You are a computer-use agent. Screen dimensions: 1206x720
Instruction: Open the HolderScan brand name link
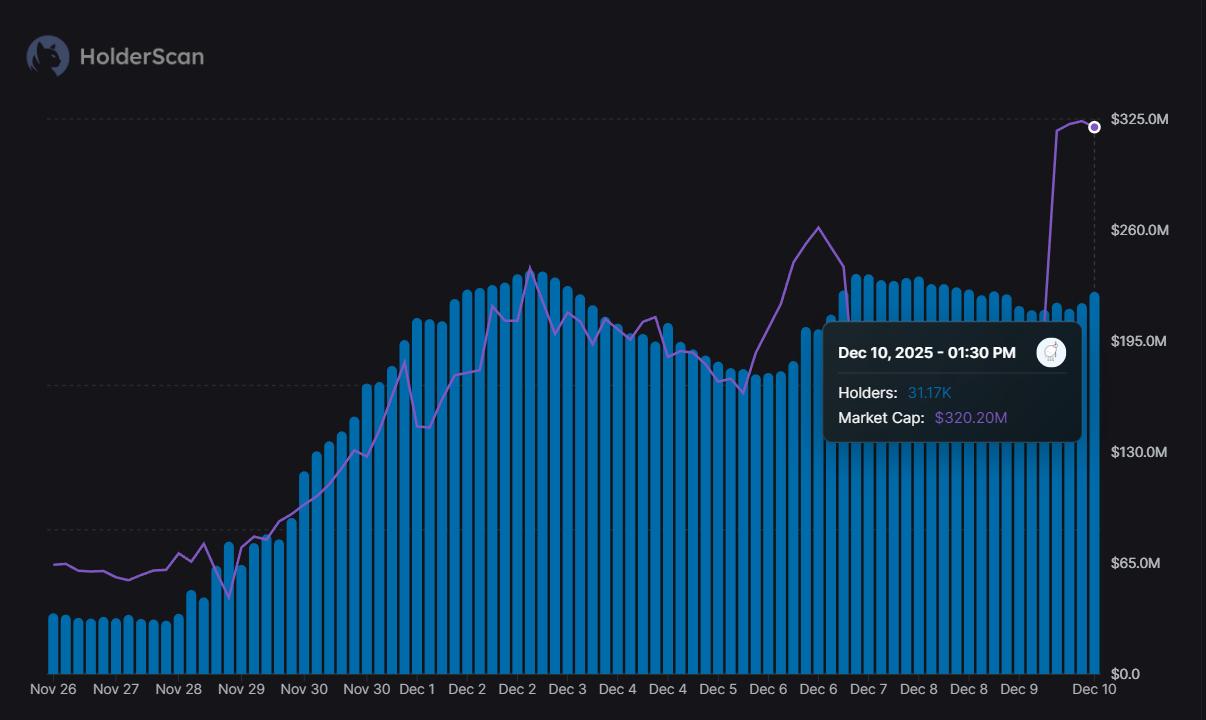click(x=141, y=57)
